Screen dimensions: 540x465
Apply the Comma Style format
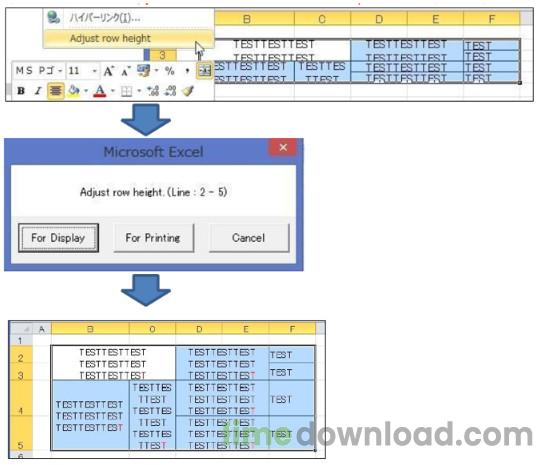coord(187,71)
